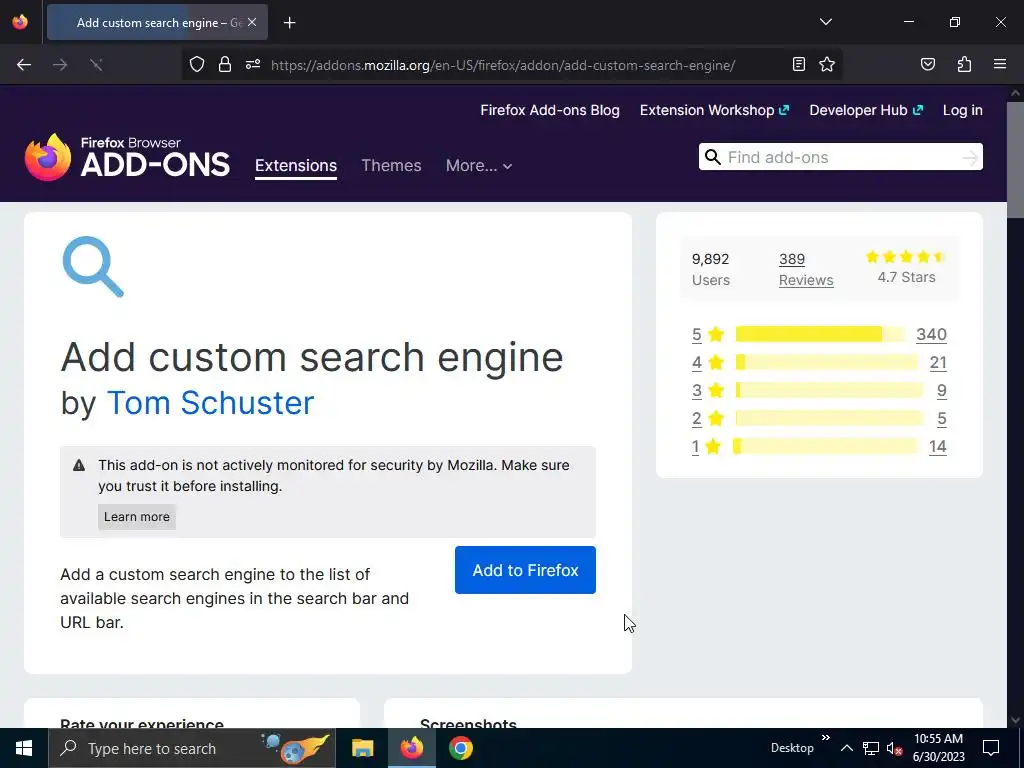Bookmark this page with the star icon
Image resolution: width=1024 pixels, height=768 pixels.
(827, 64)
